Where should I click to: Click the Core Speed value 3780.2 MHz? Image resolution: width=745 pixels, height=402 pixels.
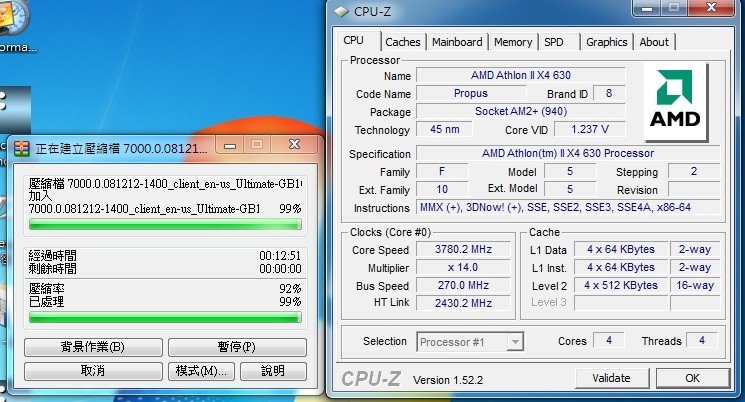tap(463, 249)
